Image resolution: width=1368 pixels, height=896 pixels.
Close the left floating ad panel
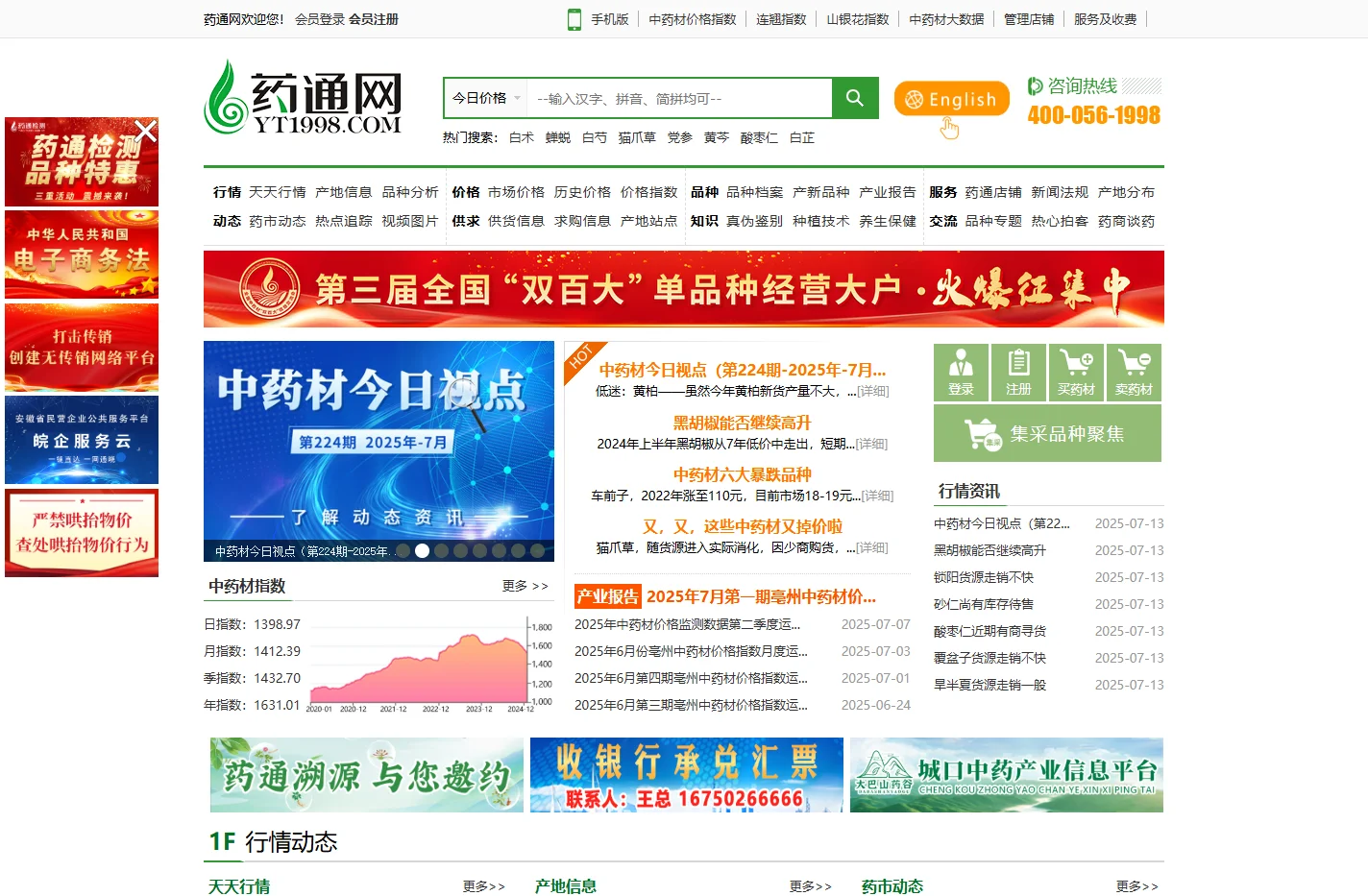(x=145, y=131)
